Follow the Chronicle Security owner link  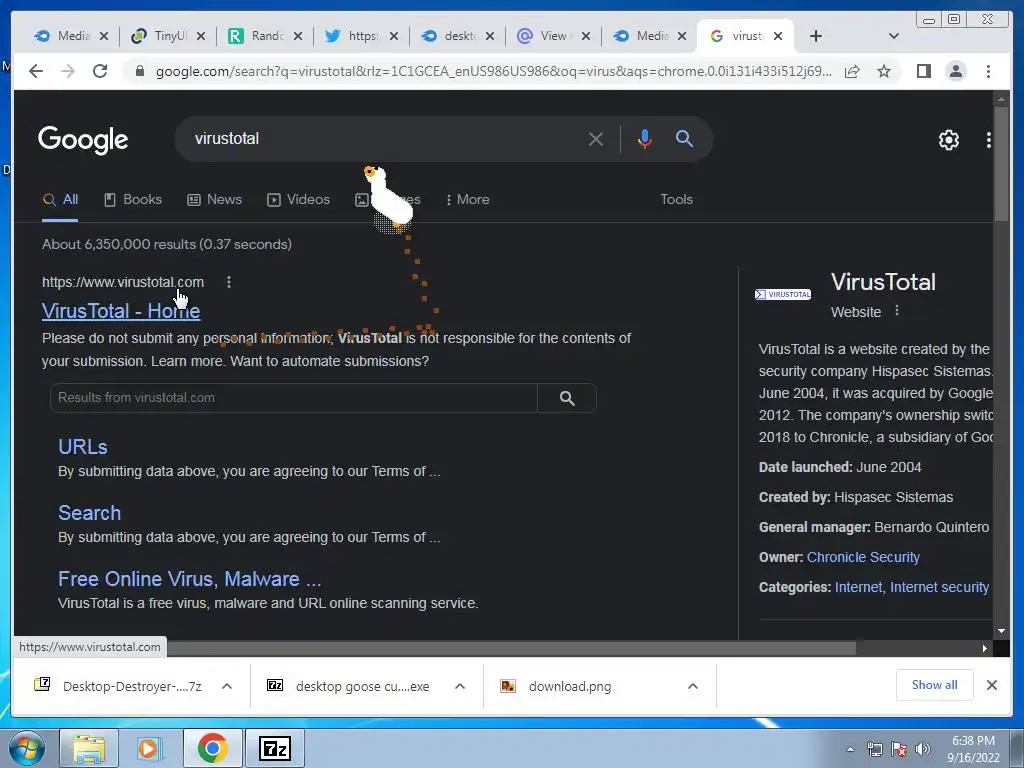tap(863, 557)
